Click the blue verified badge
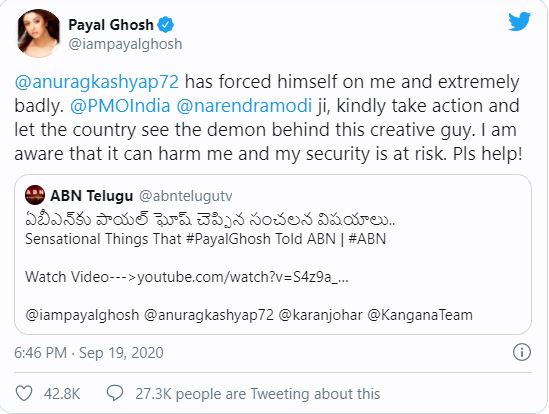This screenshot has width=549, height=414. pos(165,25)
